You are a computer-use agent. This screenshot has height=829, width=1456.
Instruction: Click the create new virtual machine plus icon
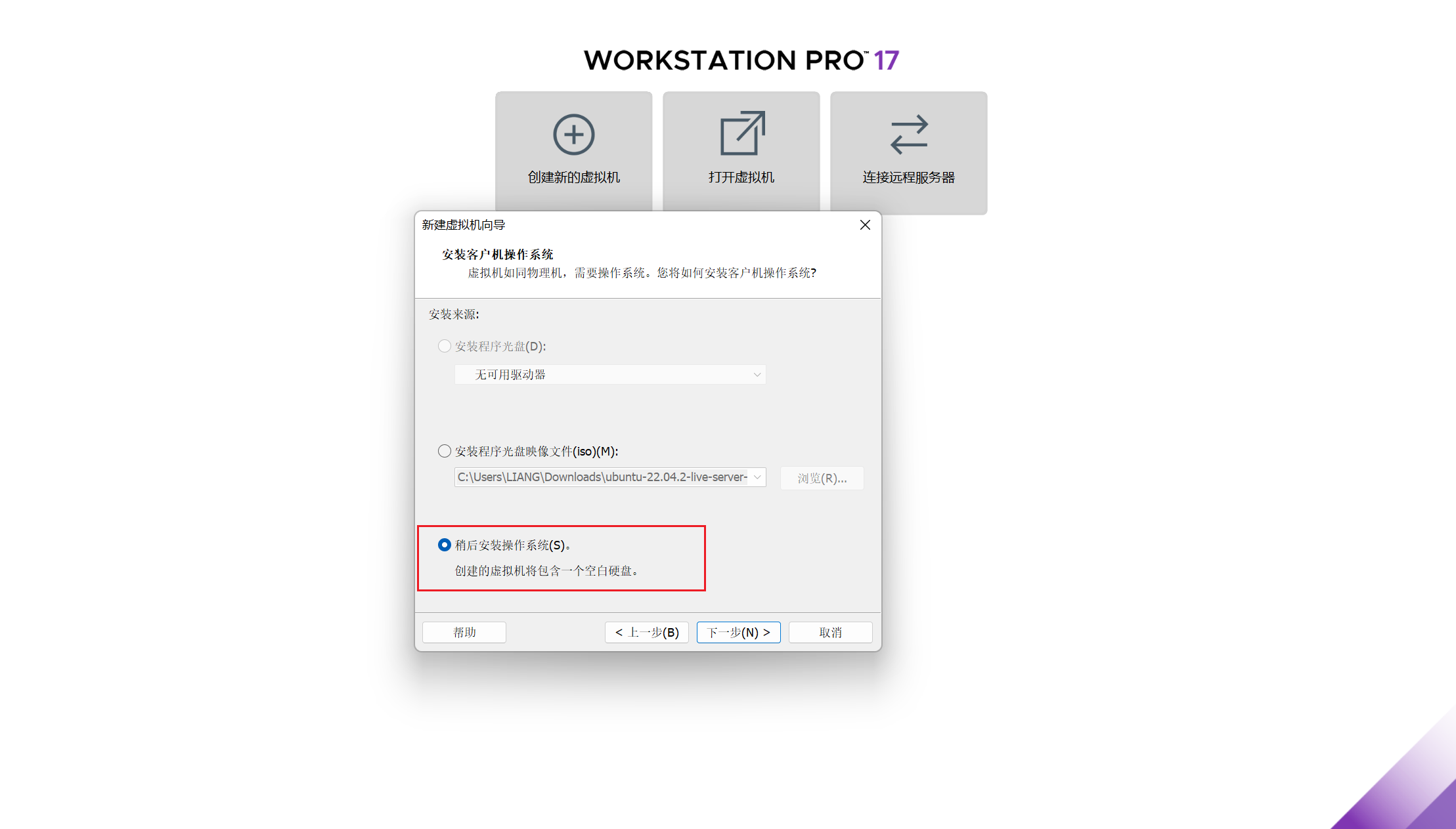573,135
